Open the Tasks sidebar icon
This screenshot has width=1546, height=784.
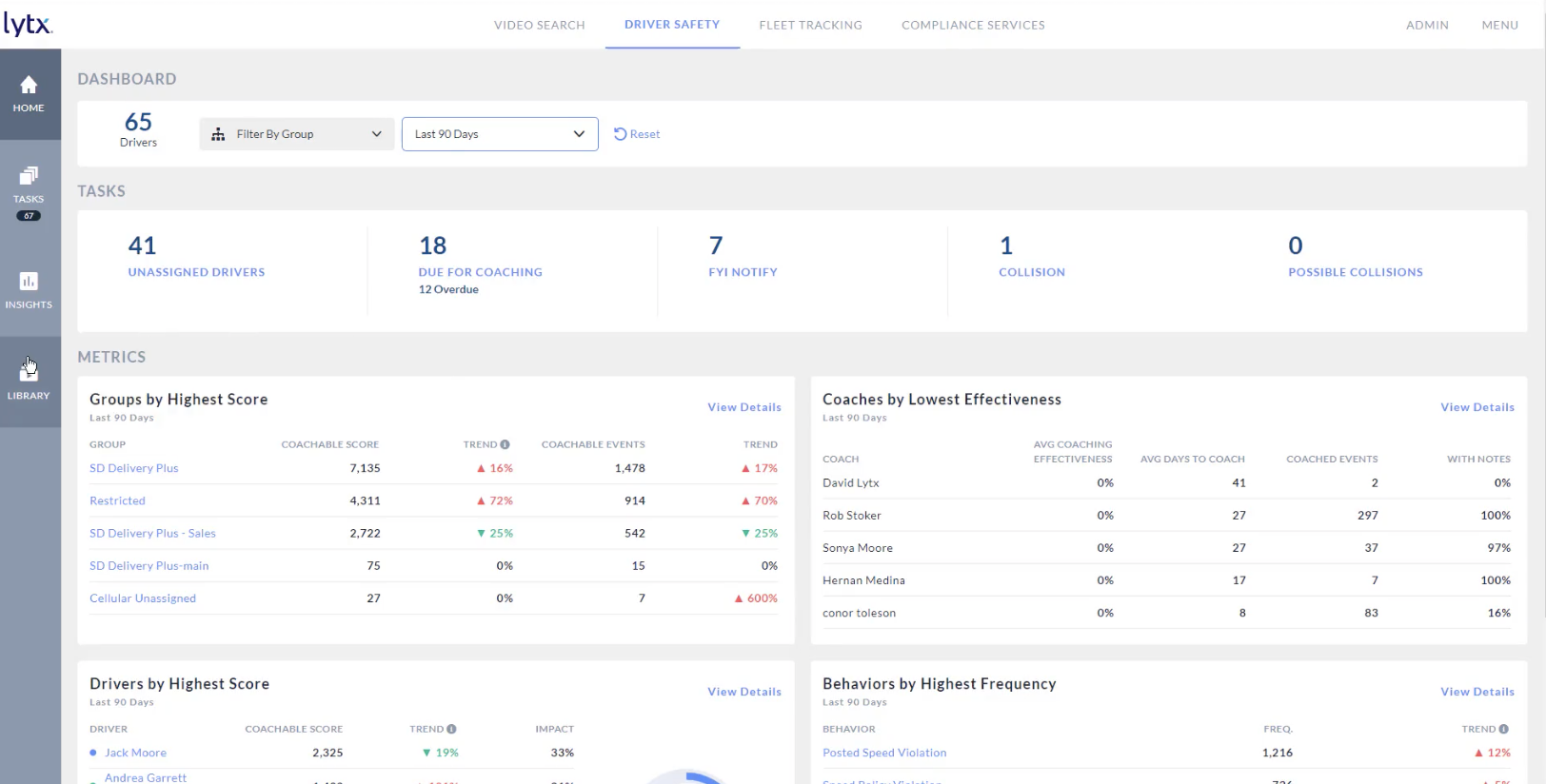click(29, 177)
